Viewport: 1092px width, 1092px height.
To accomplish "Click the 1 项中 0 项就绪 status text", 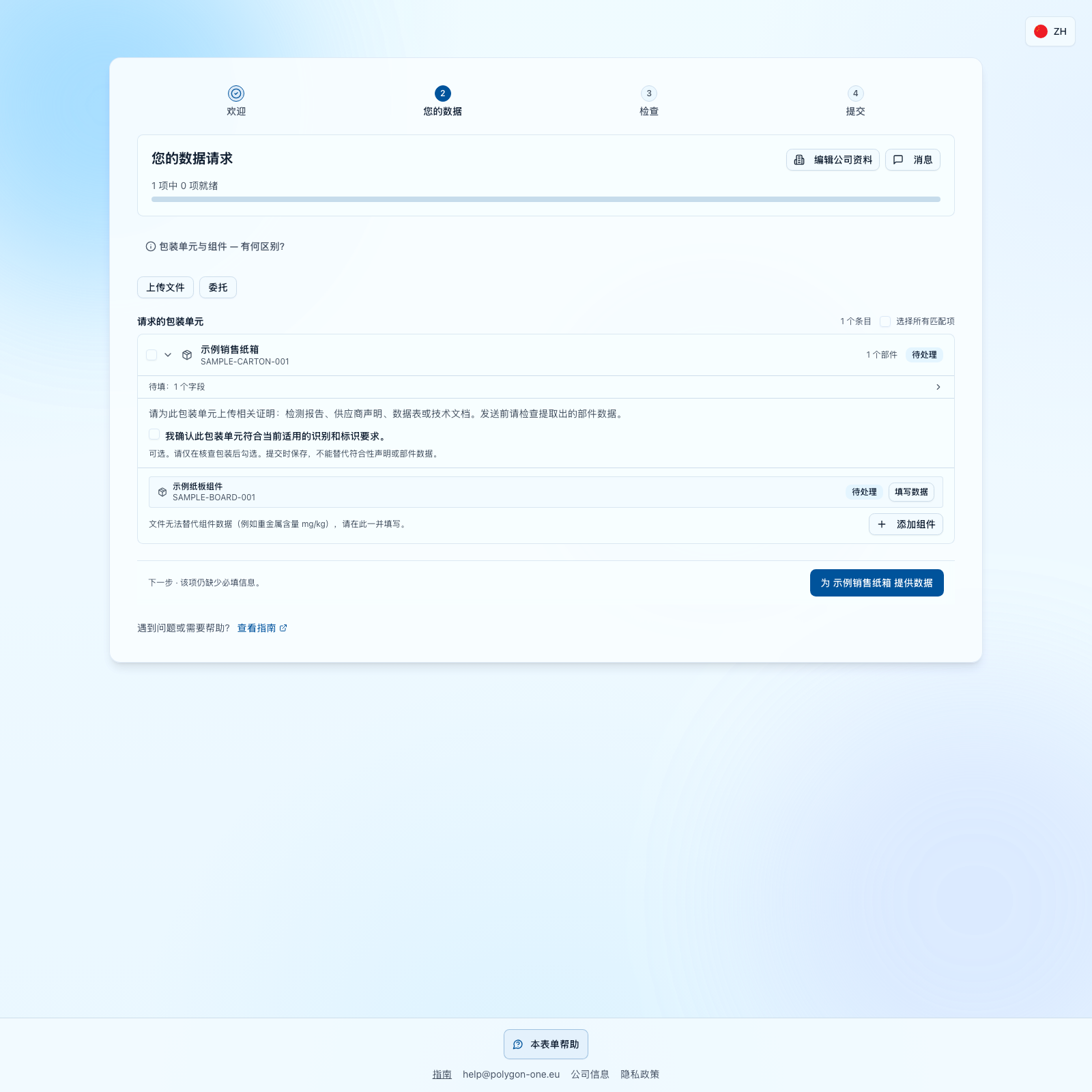I will point(185,186).
